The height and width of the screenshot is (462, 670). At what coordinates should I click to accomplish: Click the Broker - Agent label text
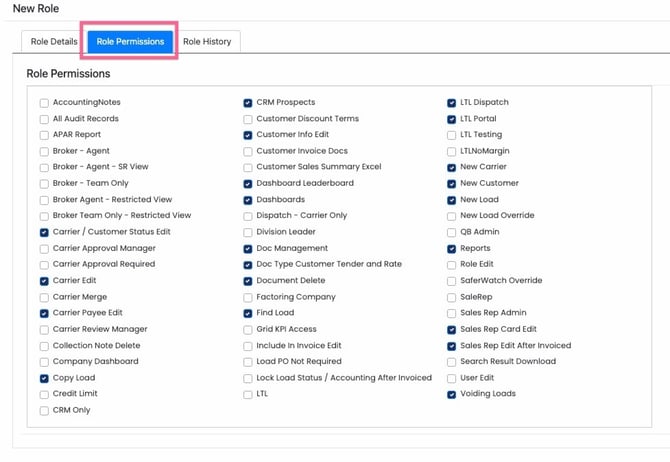coord(81,151)
